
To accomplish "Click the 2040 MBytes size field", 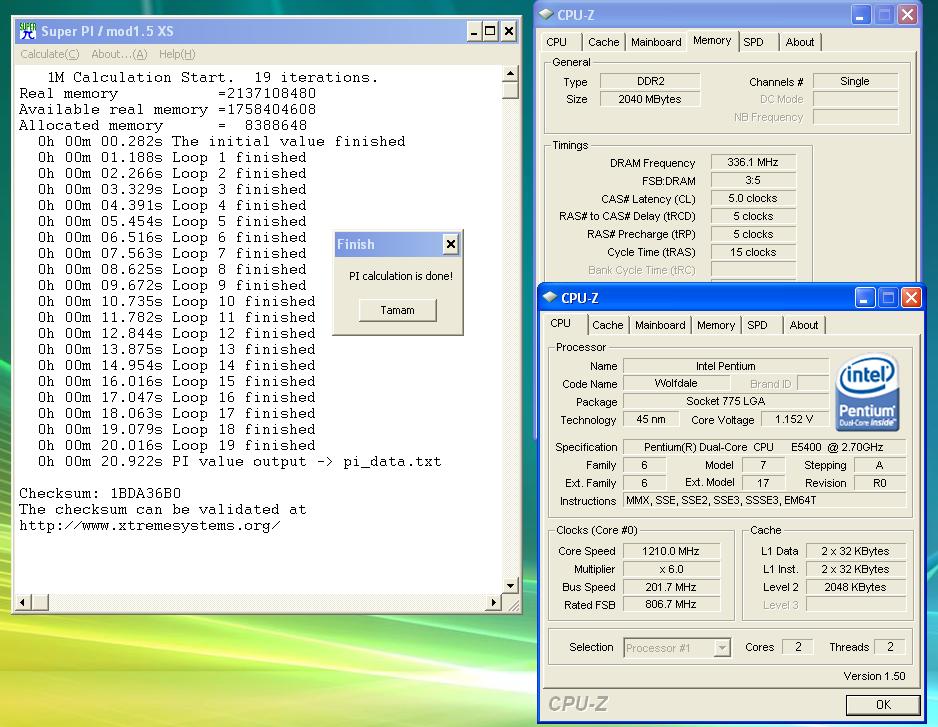I will [650, 99].
